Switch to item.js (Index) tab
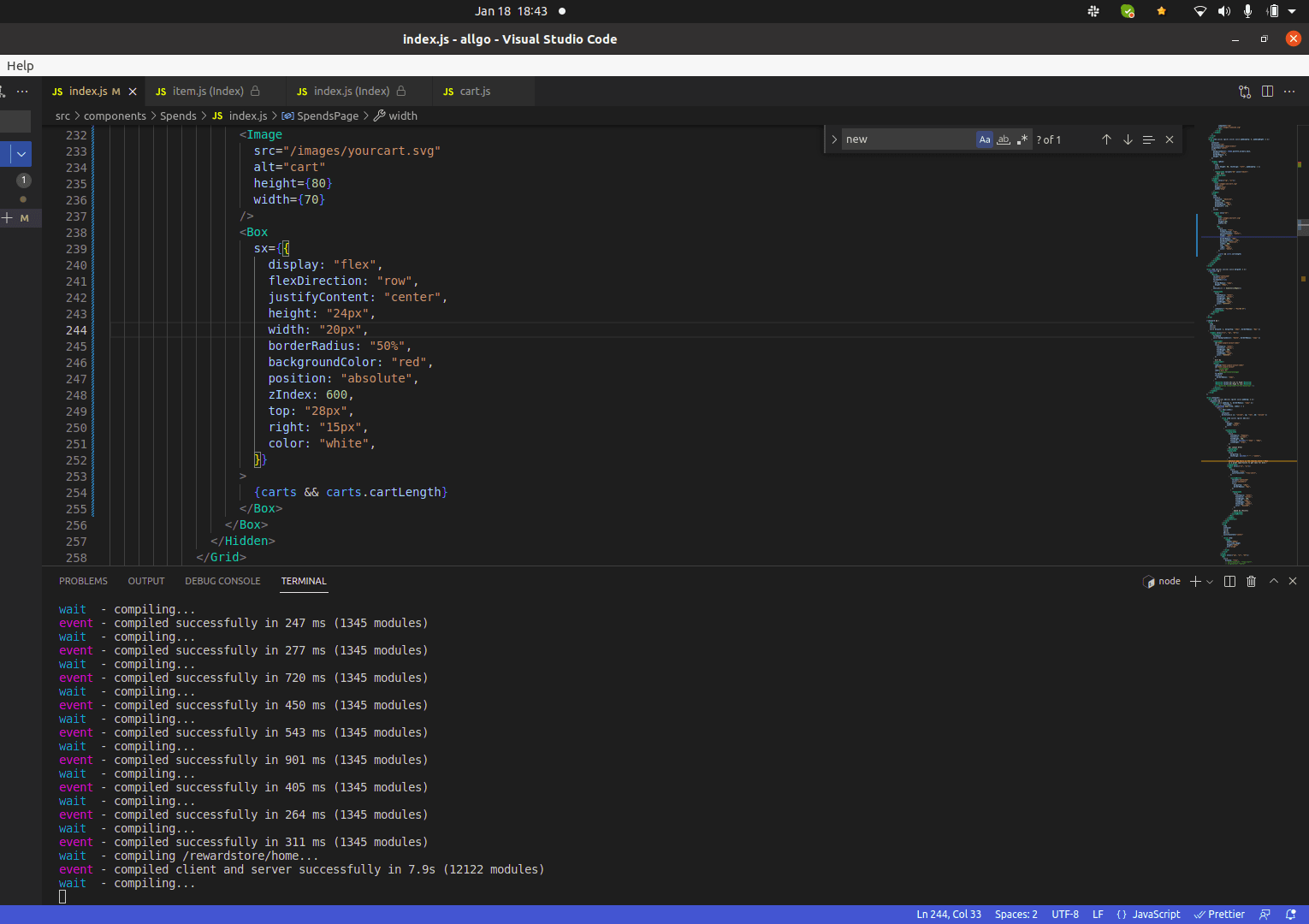This screenshot has height=924, width=1309. point(208,92)
